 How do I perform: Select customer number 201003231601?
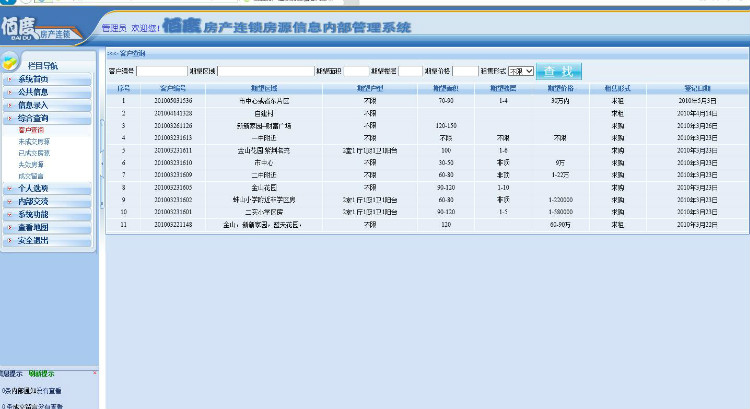(173, 212)
